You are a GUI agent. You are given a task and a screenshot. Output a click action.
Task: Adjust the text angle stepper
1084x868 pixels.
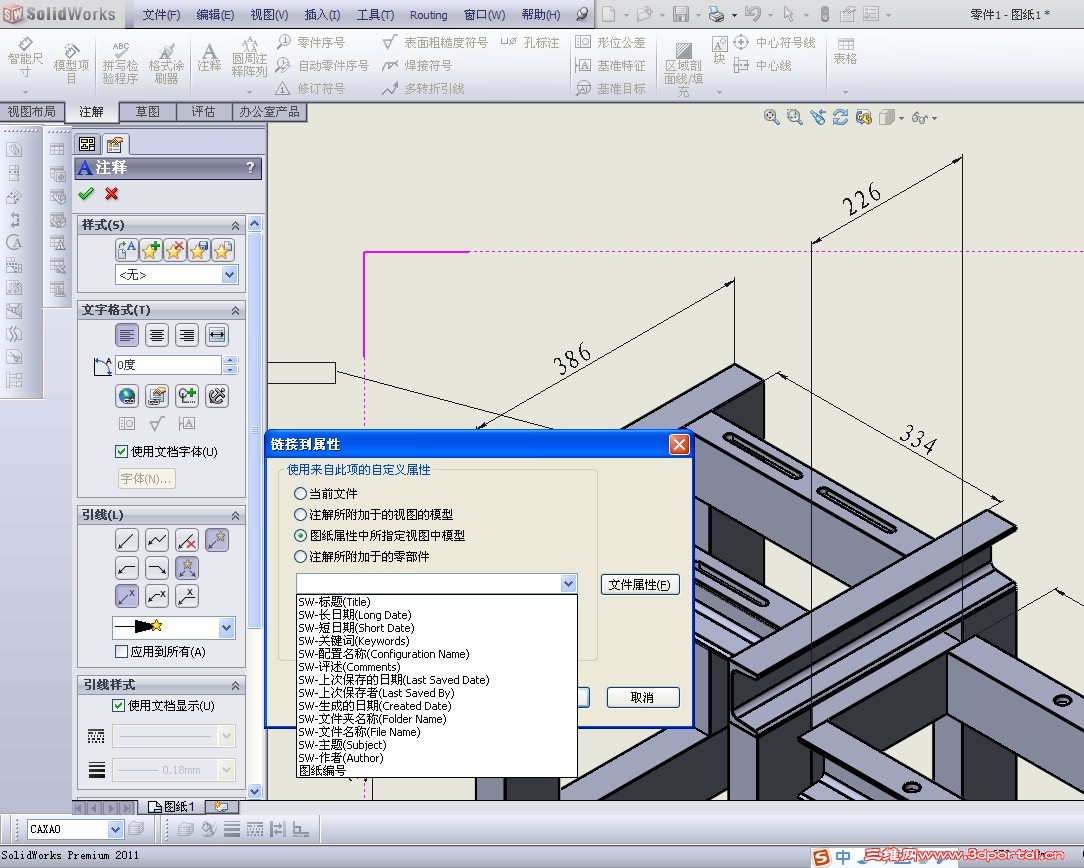click(x=230, y=365)
